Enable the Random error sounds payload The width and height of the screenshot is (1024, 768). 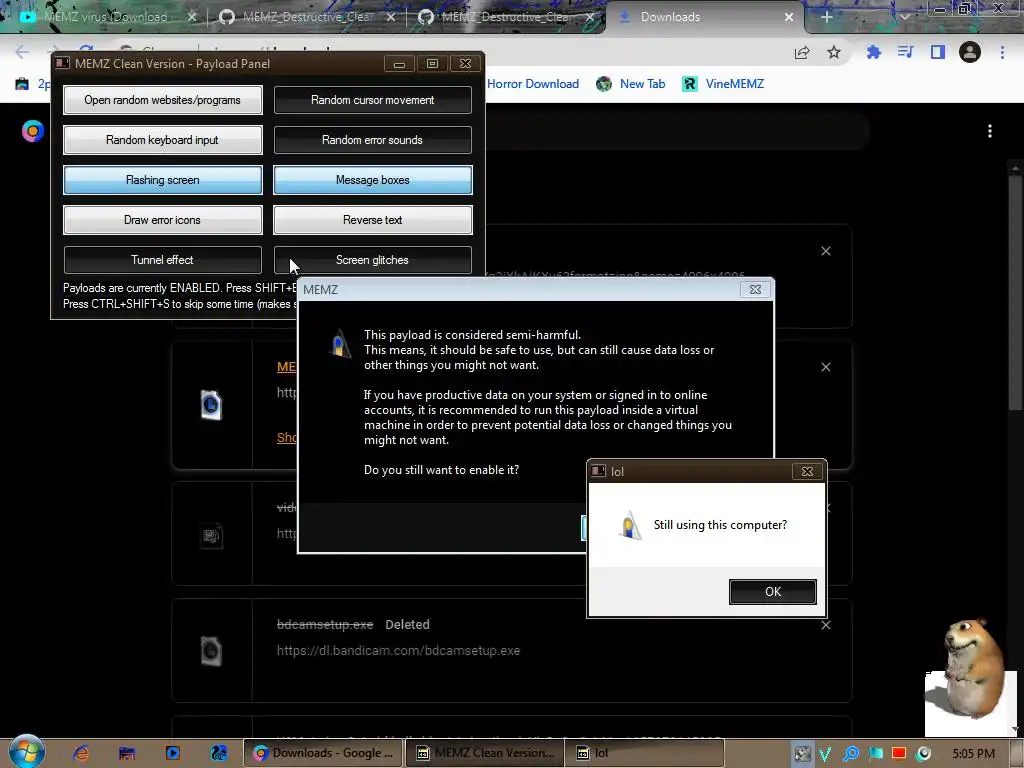pyautogui.click(x=372, y=140)
